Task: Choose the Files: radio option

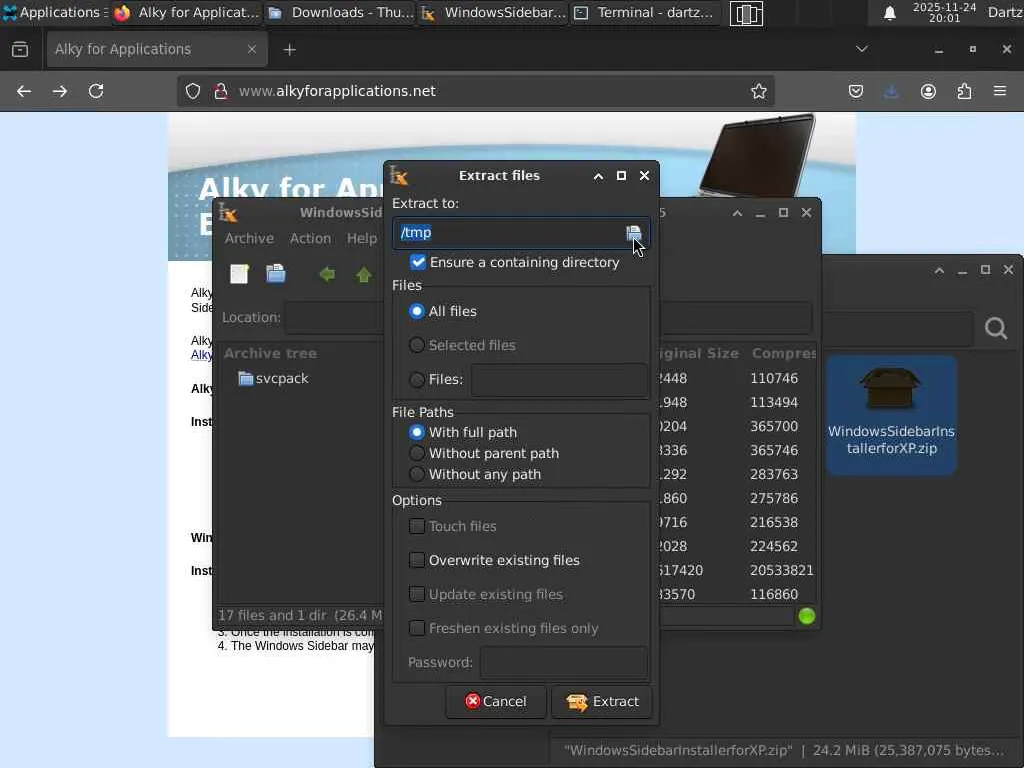Action: (x=417, y=379)
